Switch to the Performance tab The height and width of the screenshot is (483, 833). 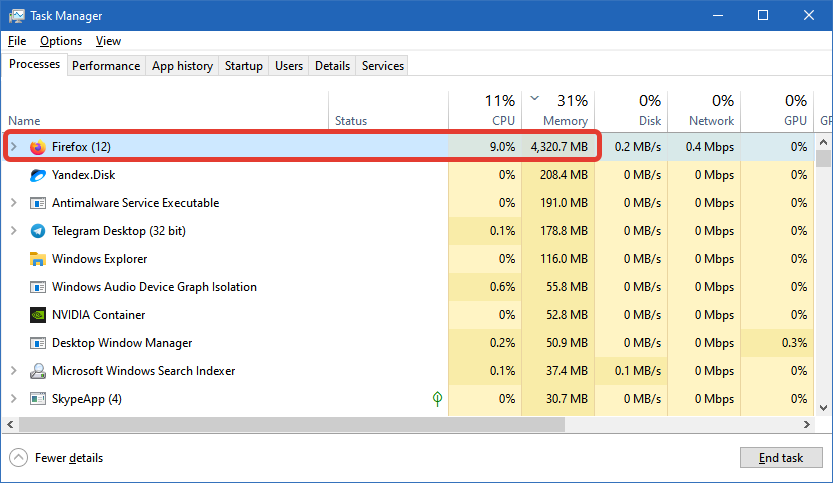(x=106, y=66)
